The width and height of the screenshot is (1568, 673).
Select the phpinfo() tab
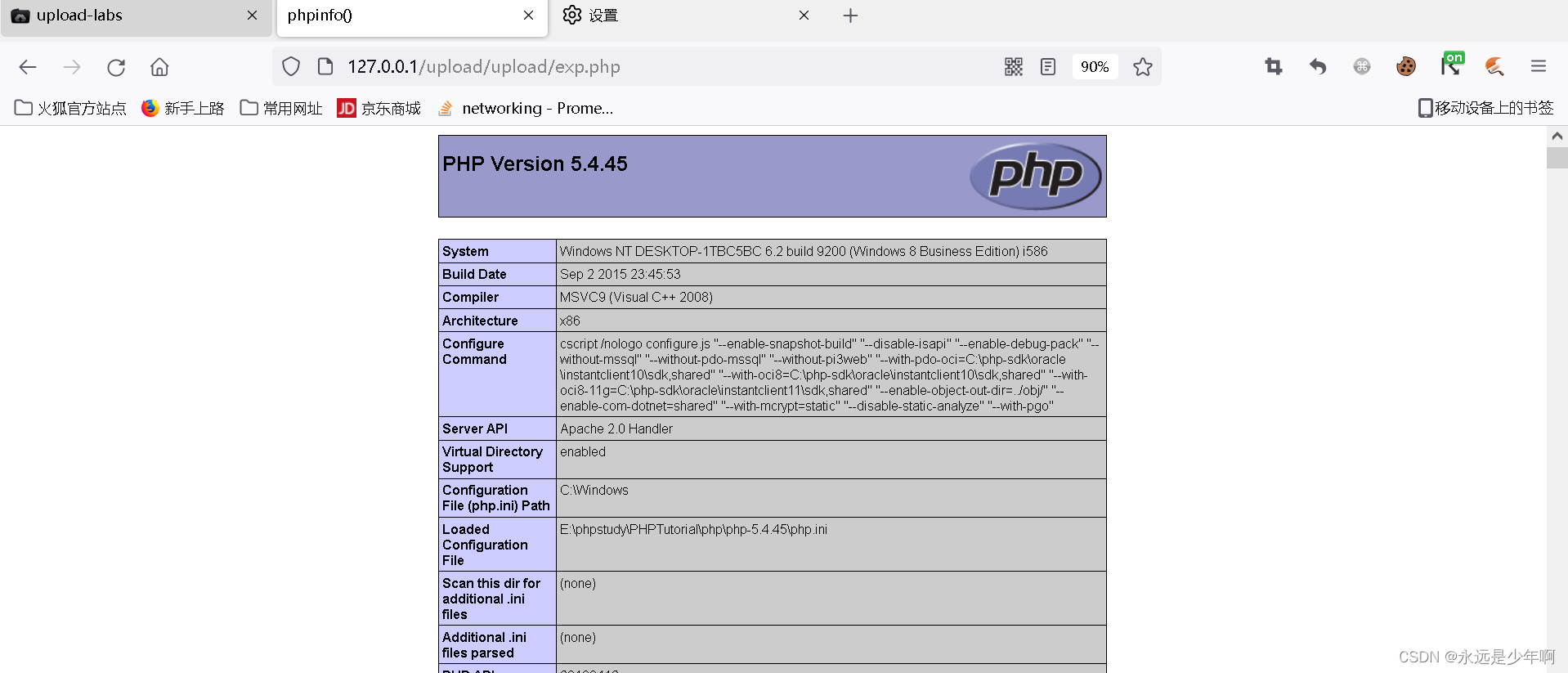coord(412,16)
